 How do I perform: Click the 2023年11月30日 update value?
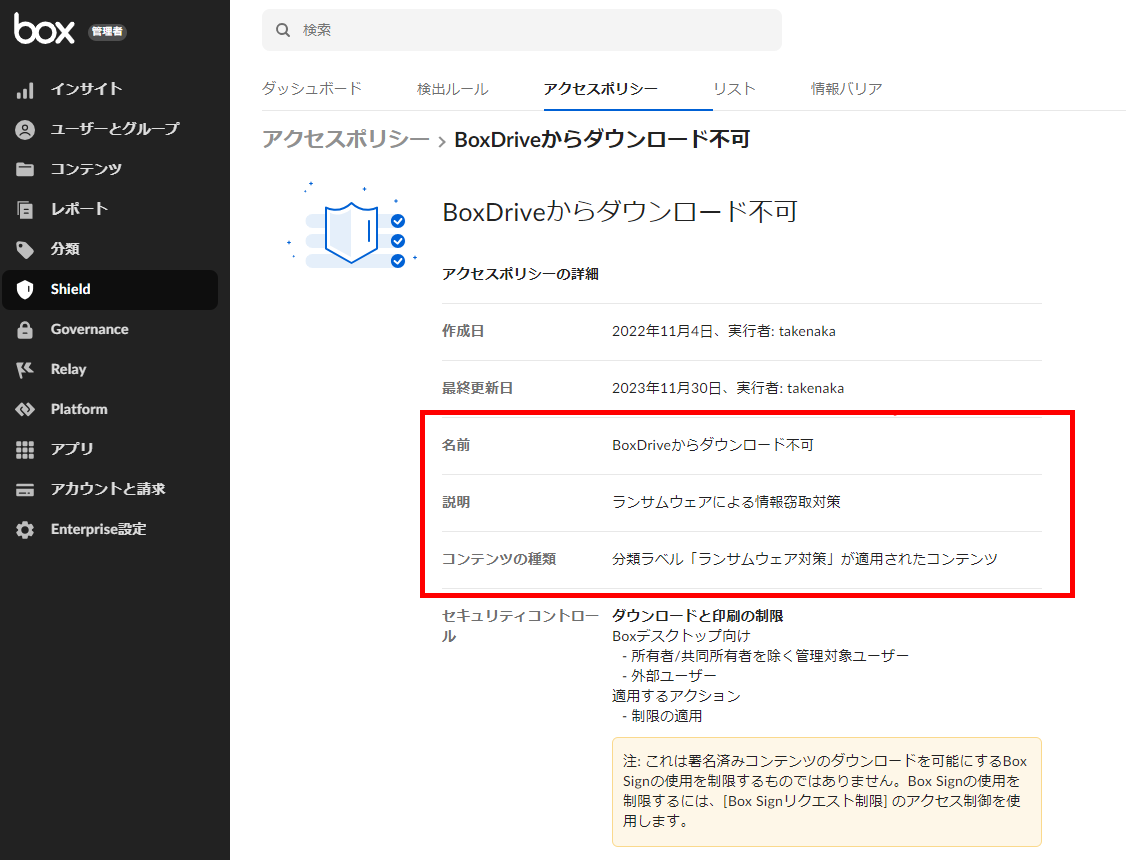(727, 388)
